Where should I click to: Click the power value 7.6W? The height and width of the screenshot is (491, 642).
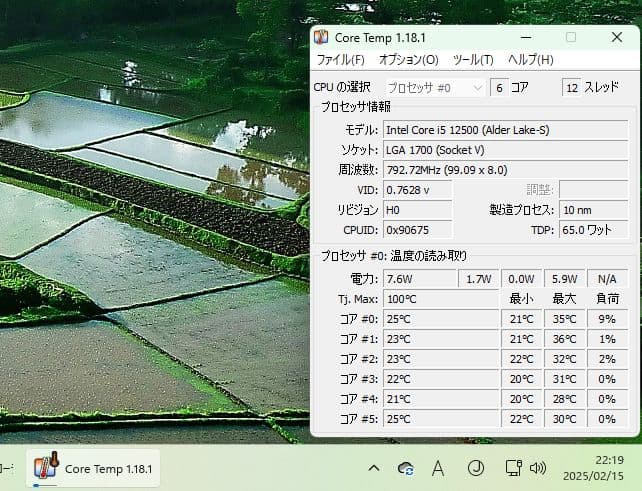[x=420, y=279]
